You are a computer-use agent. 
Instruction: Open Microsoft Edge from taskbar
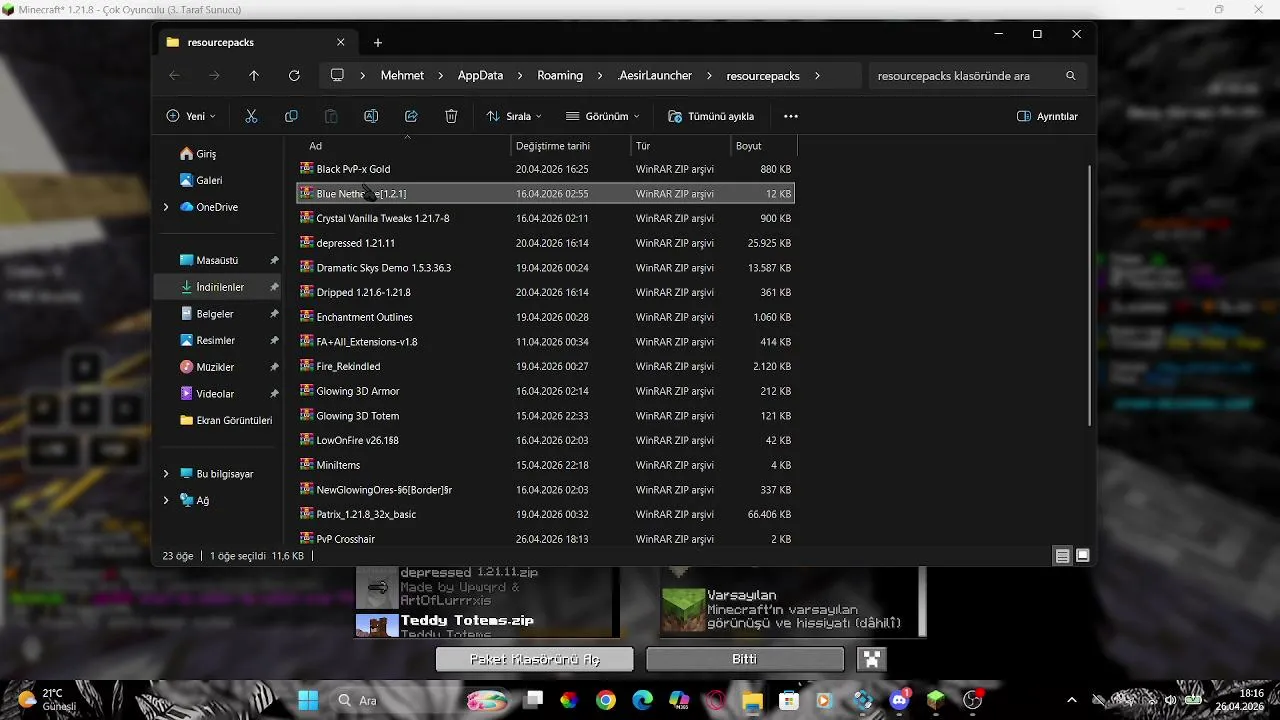pyautogui.click(x=642, y=700)
